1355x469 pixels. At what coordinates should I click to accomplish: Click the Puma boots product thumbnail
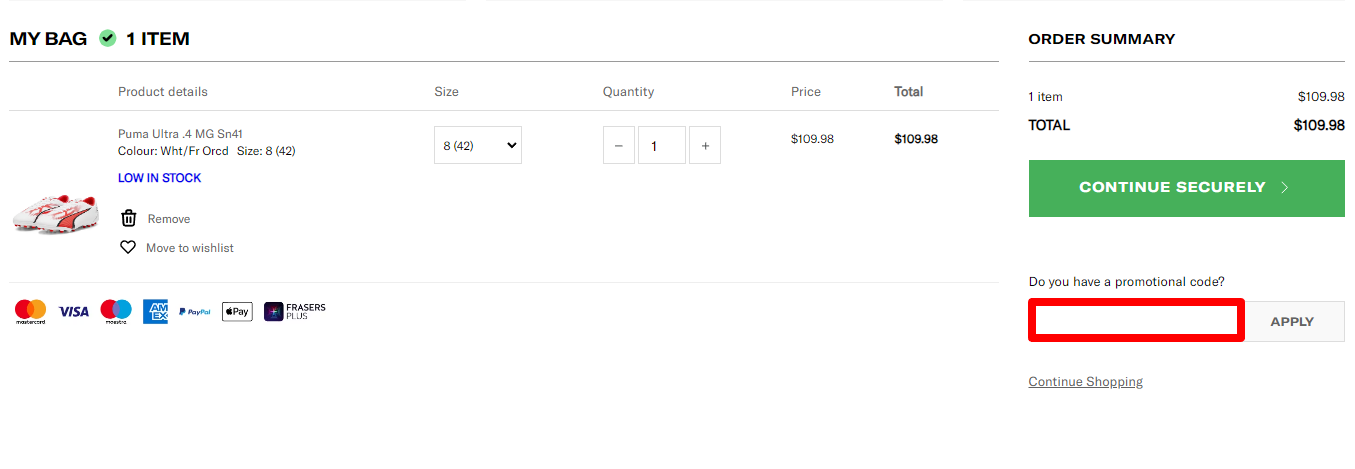coord(56,214)
